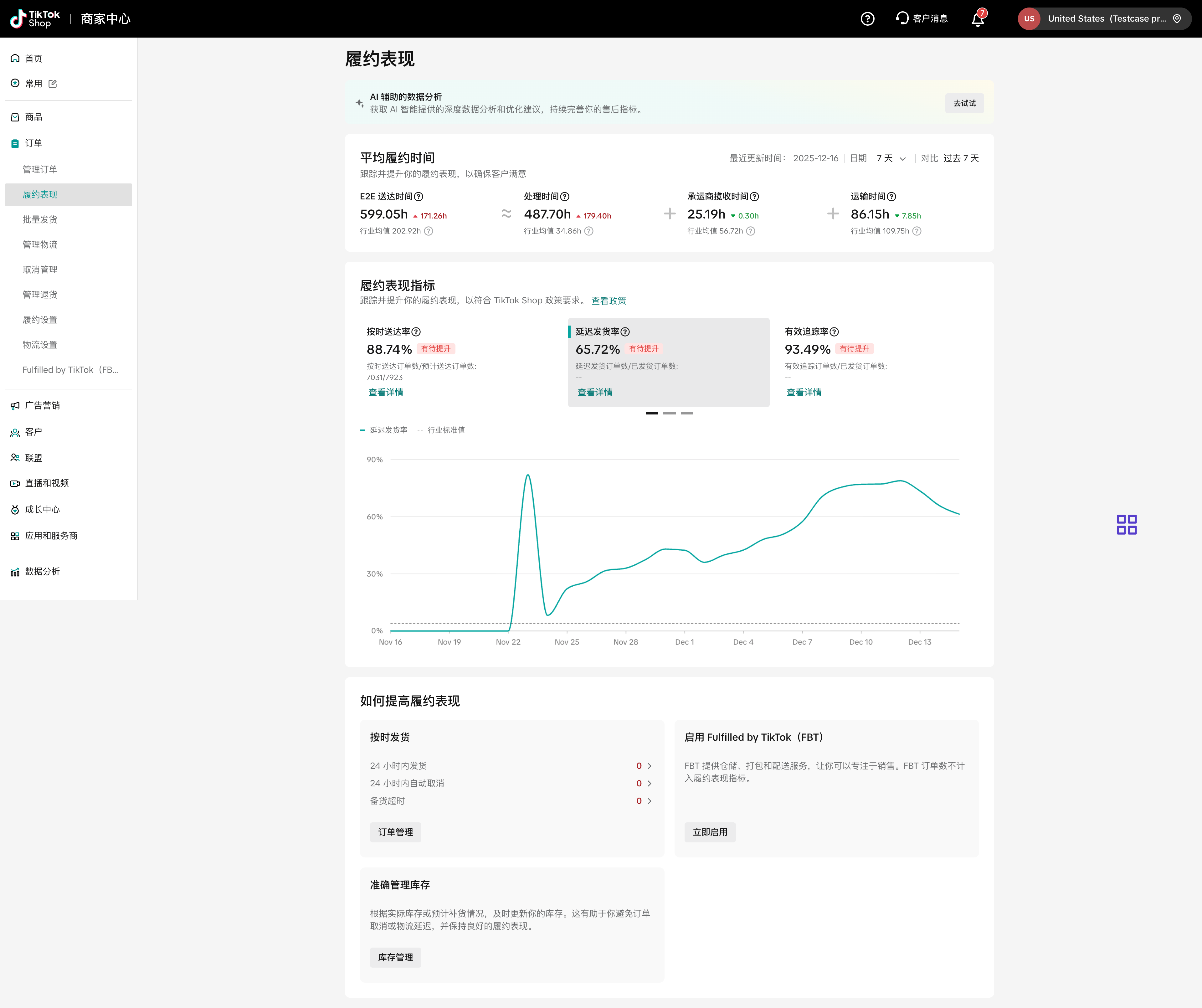This screenshot has height=1008, width=1202.
Task: Expand the 24 小时内发货 row chevron
Action: [x=649, y=766]
